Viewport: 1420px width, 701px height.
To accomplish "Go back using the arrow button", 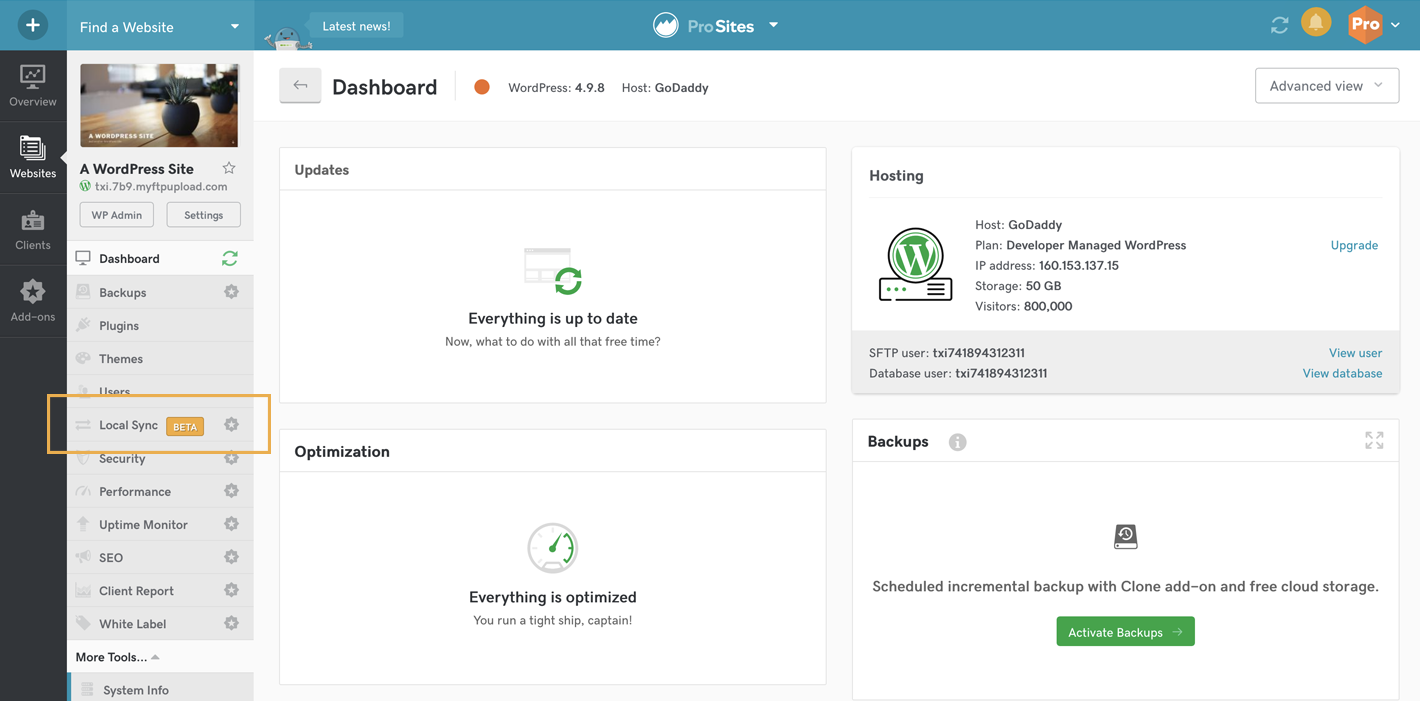I will point(300,86).
